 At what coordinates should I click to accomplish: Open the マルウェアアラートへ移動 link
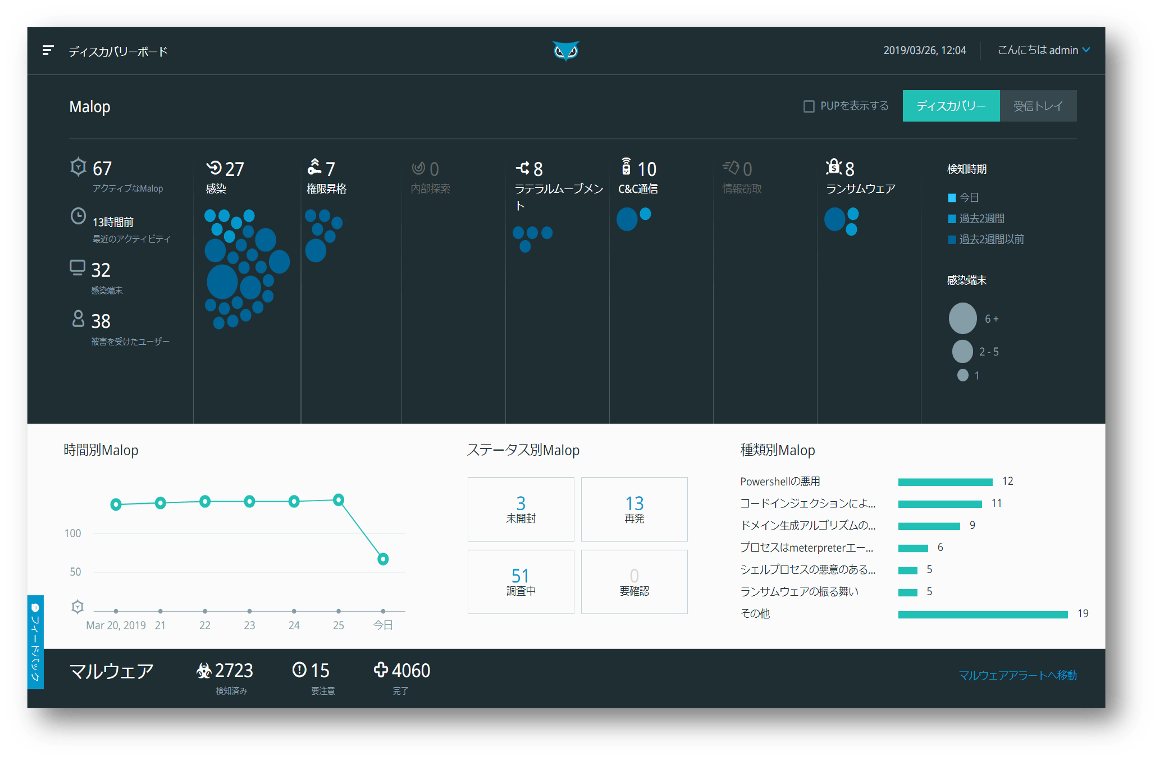coord(1018,675)
